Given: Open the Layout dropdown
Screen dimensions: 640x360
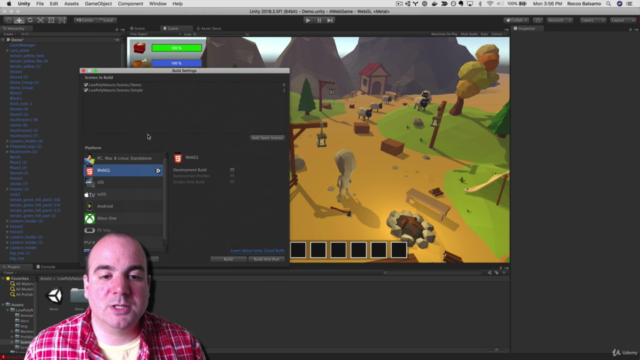Looking at the screenshot, I should pyautogui.click(x=622, y=20).
